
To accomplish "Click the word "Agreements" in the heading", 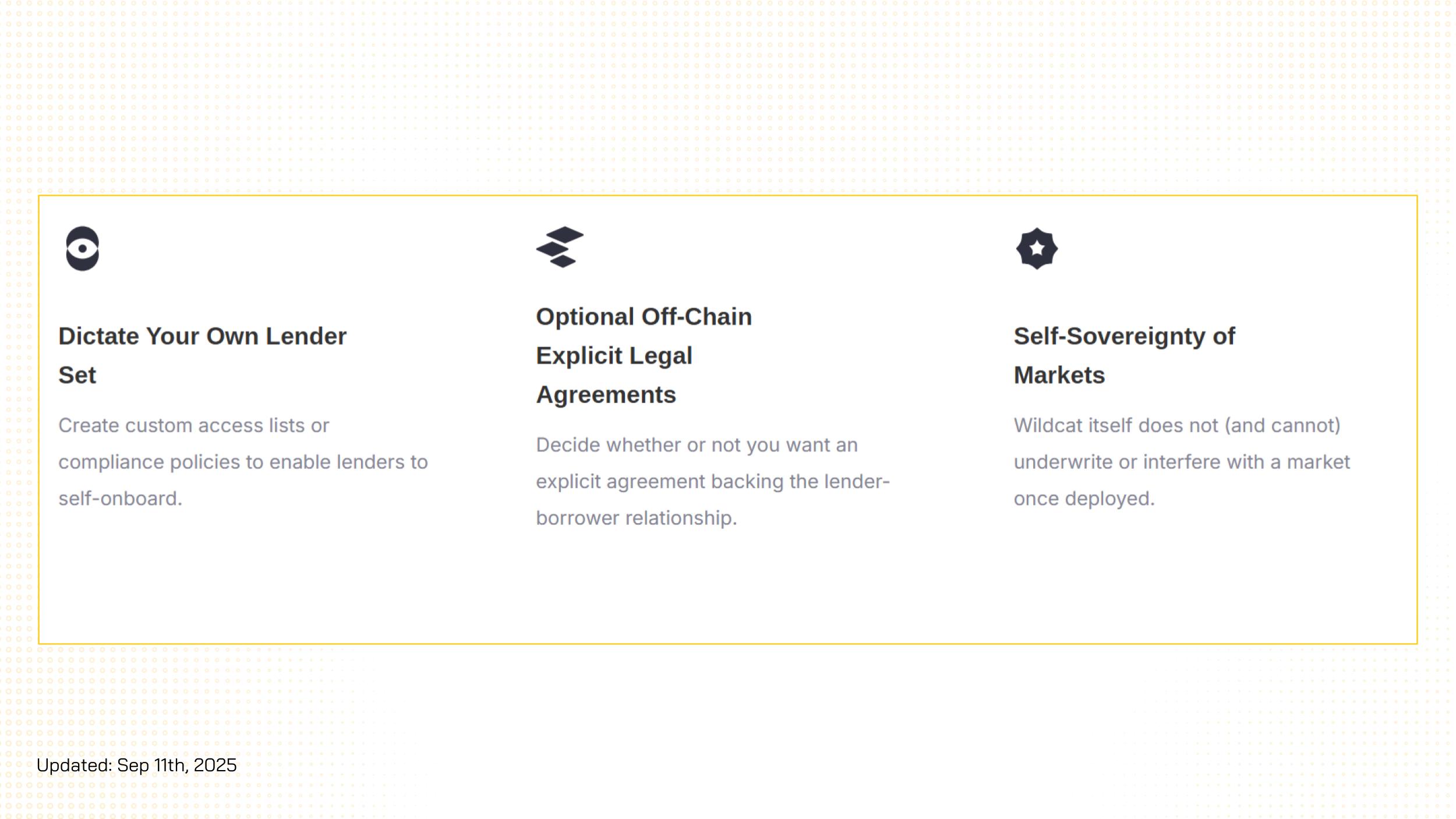I will pos(606,395).
